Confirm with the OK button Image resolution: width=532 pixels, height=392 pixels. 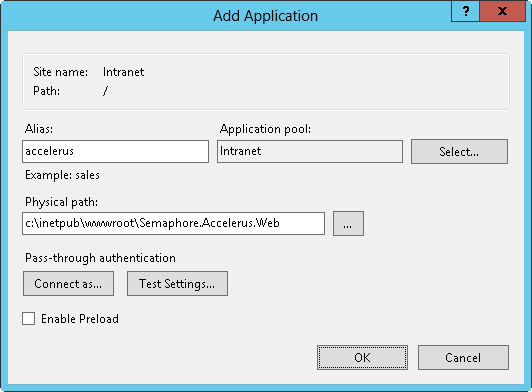[362, 357]
